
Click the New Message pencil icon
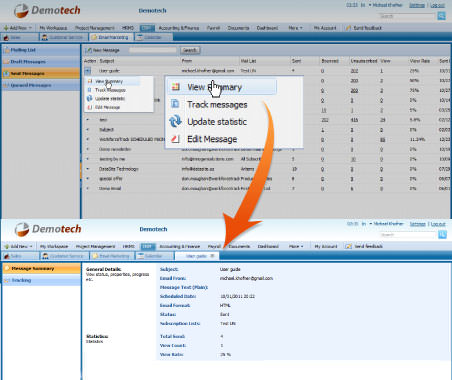tap(88, 50)
